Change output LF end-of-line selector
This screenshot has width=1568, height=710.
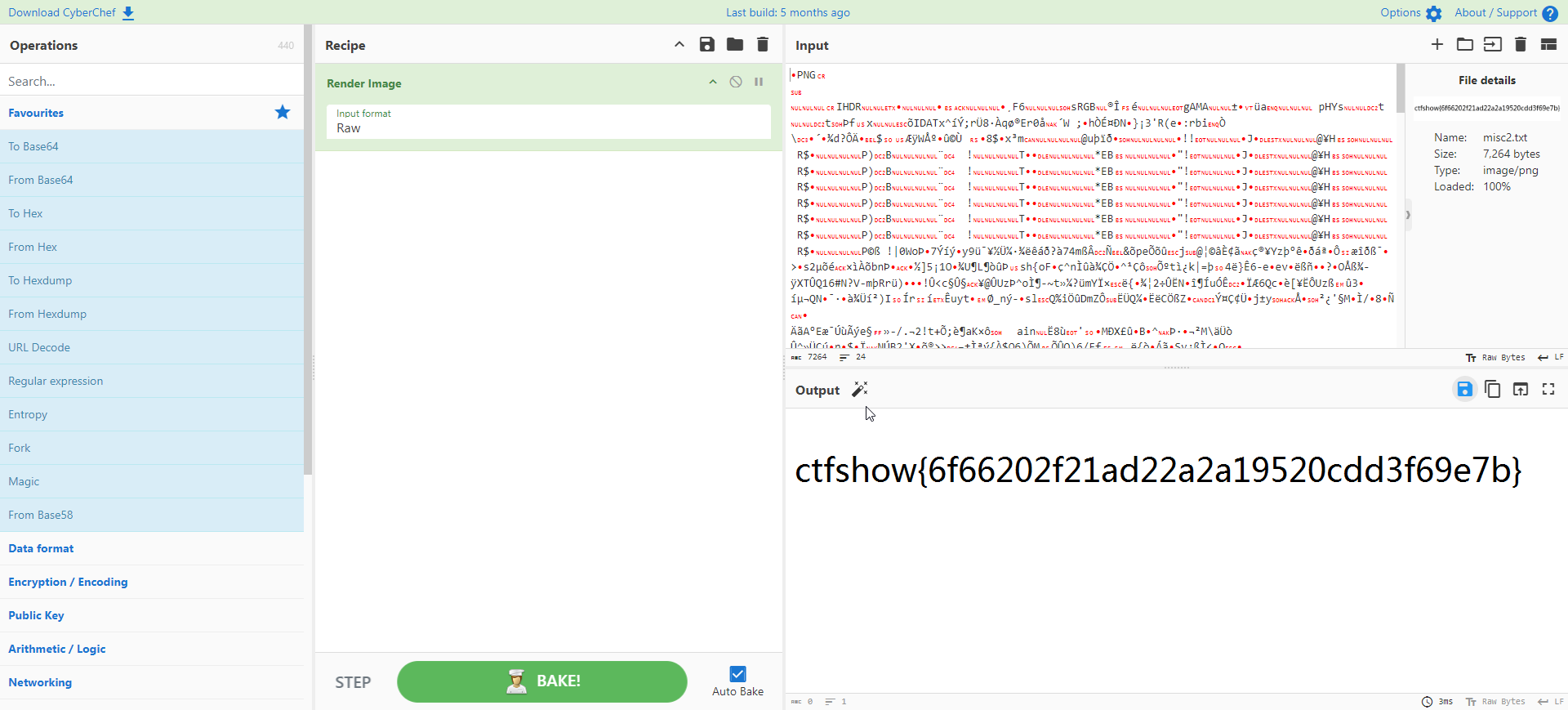click(1551, 702)
